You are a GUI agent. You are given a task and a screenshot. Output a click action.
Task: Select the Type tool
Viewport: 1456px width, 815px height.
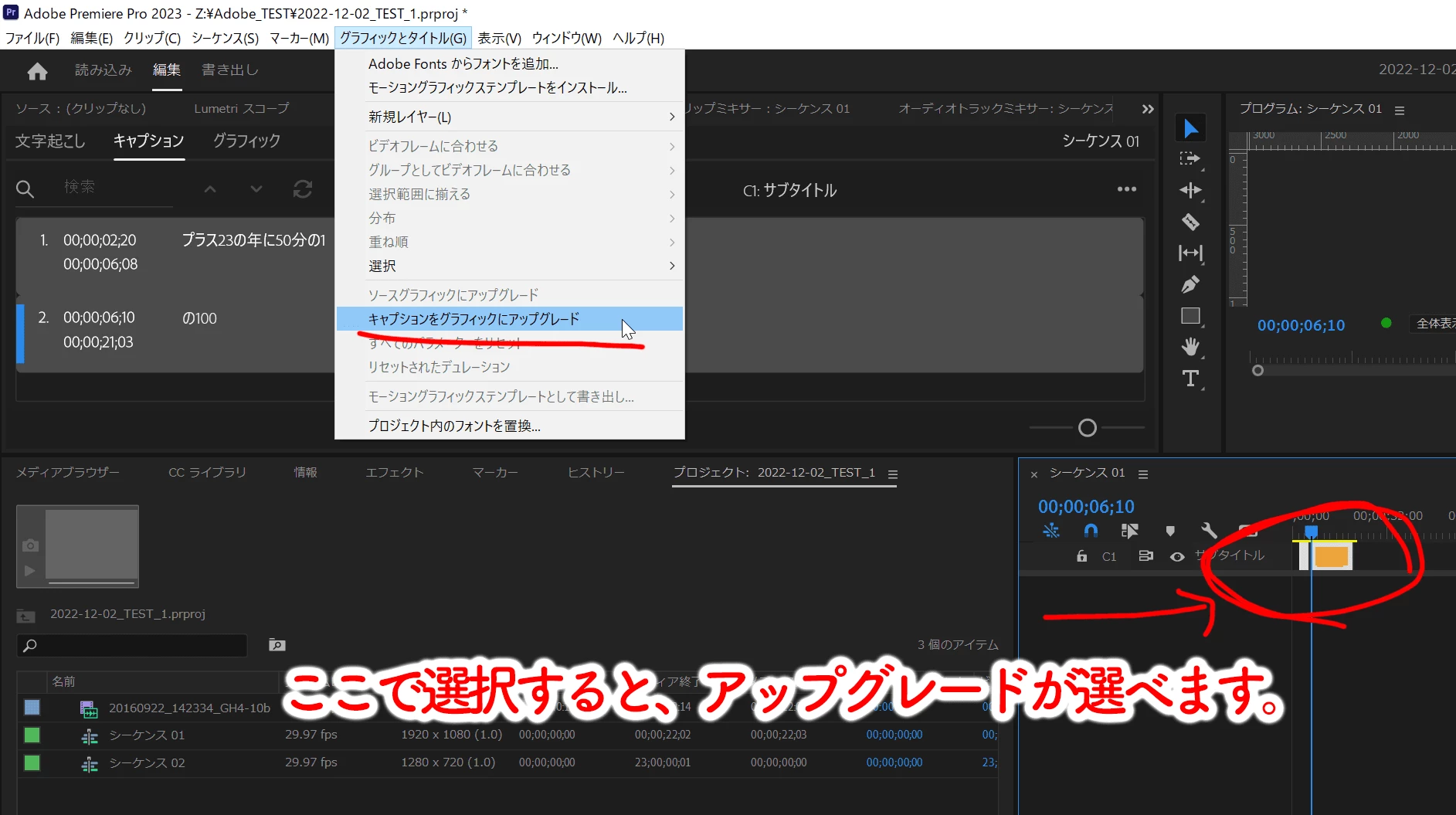pyautogui.click(x=1190, y=379)
